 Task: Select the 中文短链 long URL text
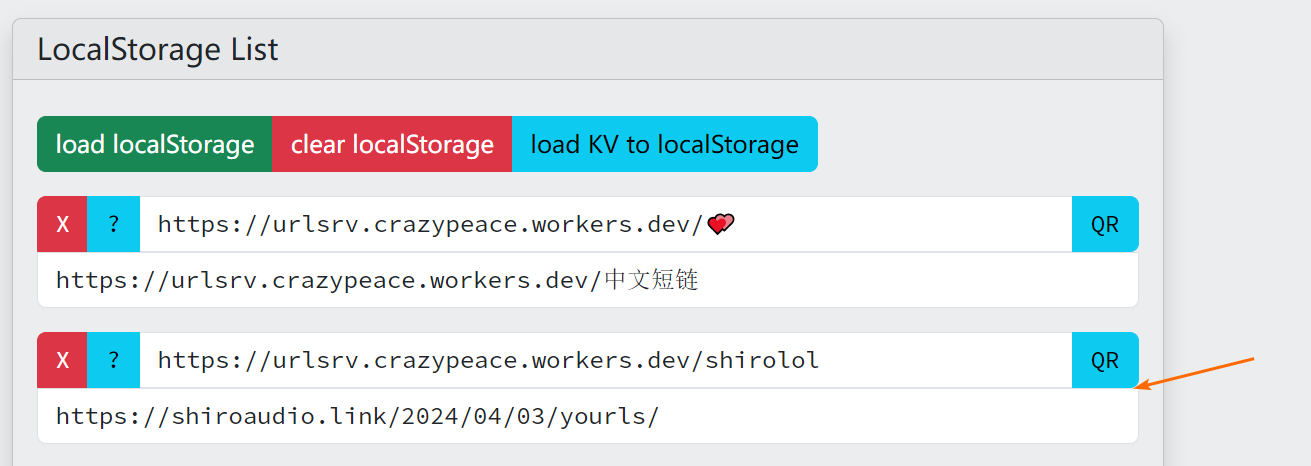pos(376,280)
